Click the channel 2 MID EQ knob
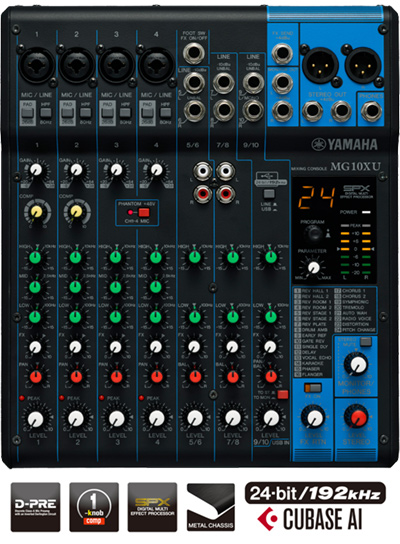This screenshot has width=400, height=544. click(x=75, y=287)
